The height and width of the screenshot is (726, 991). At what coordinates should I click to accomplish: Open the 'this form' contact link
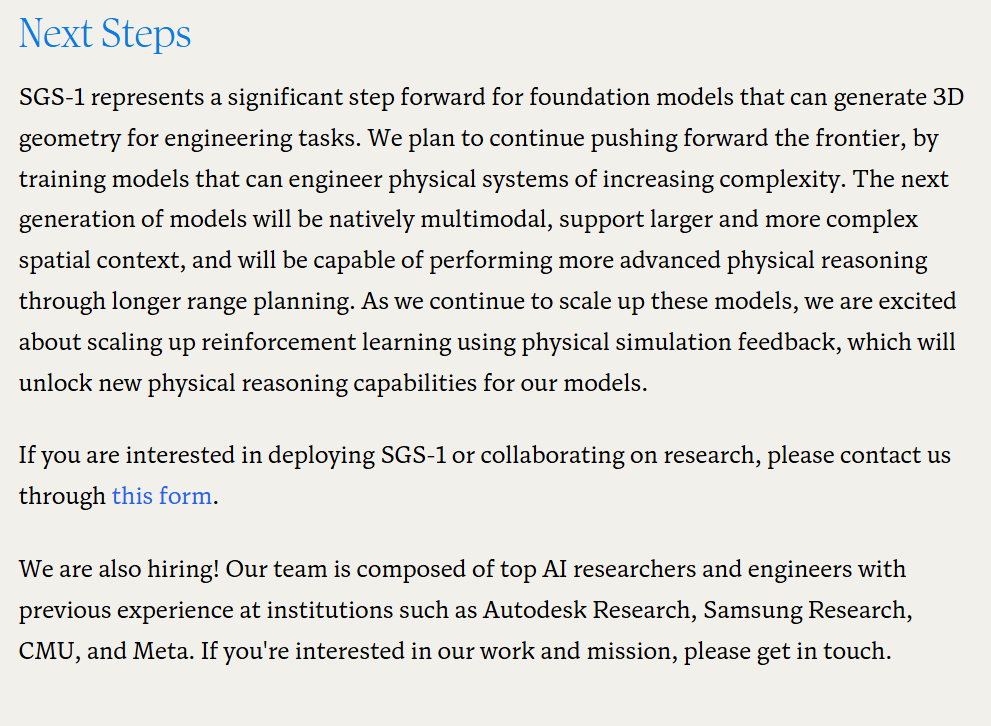pos(161,495)
